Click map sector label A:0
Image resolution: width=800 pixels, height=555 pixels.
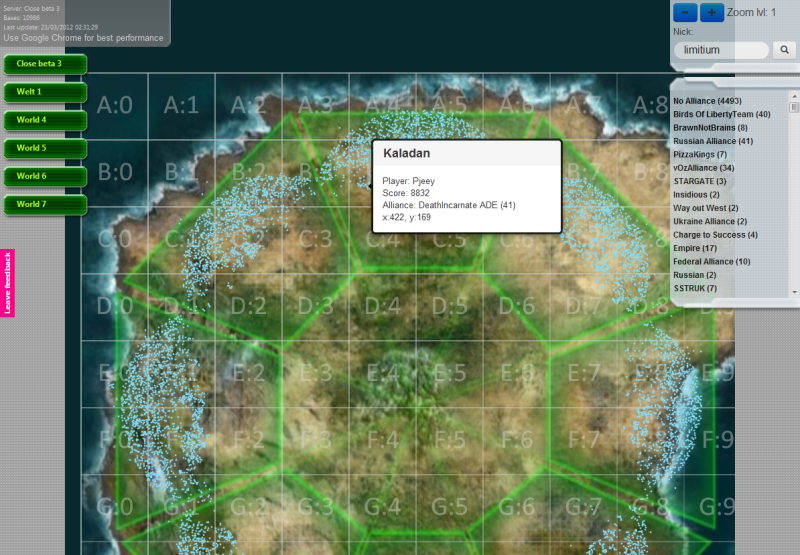tap(115, 105)
